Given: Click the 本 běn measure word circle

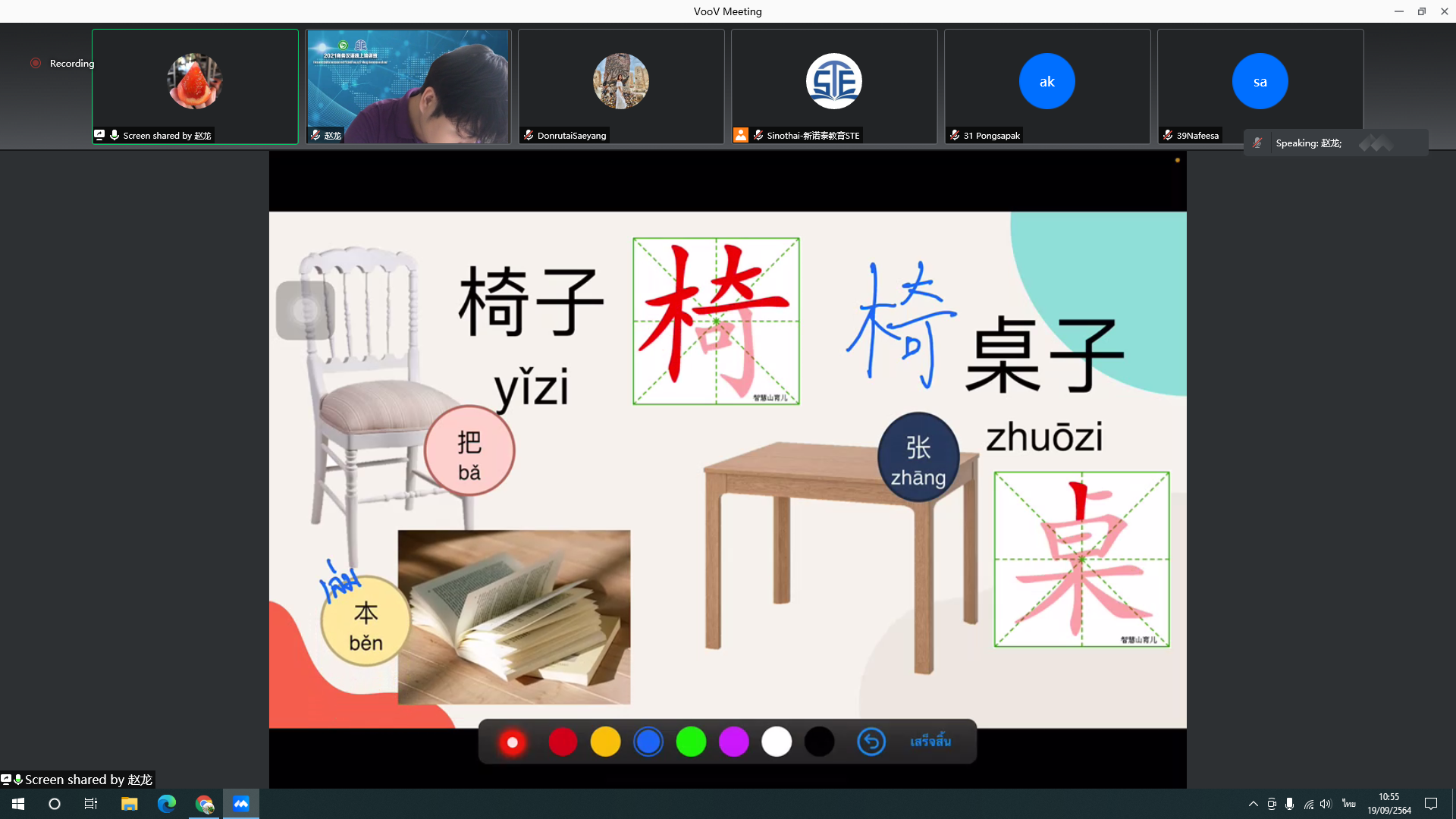Looking at the screenshot, I should pos(366,622).
